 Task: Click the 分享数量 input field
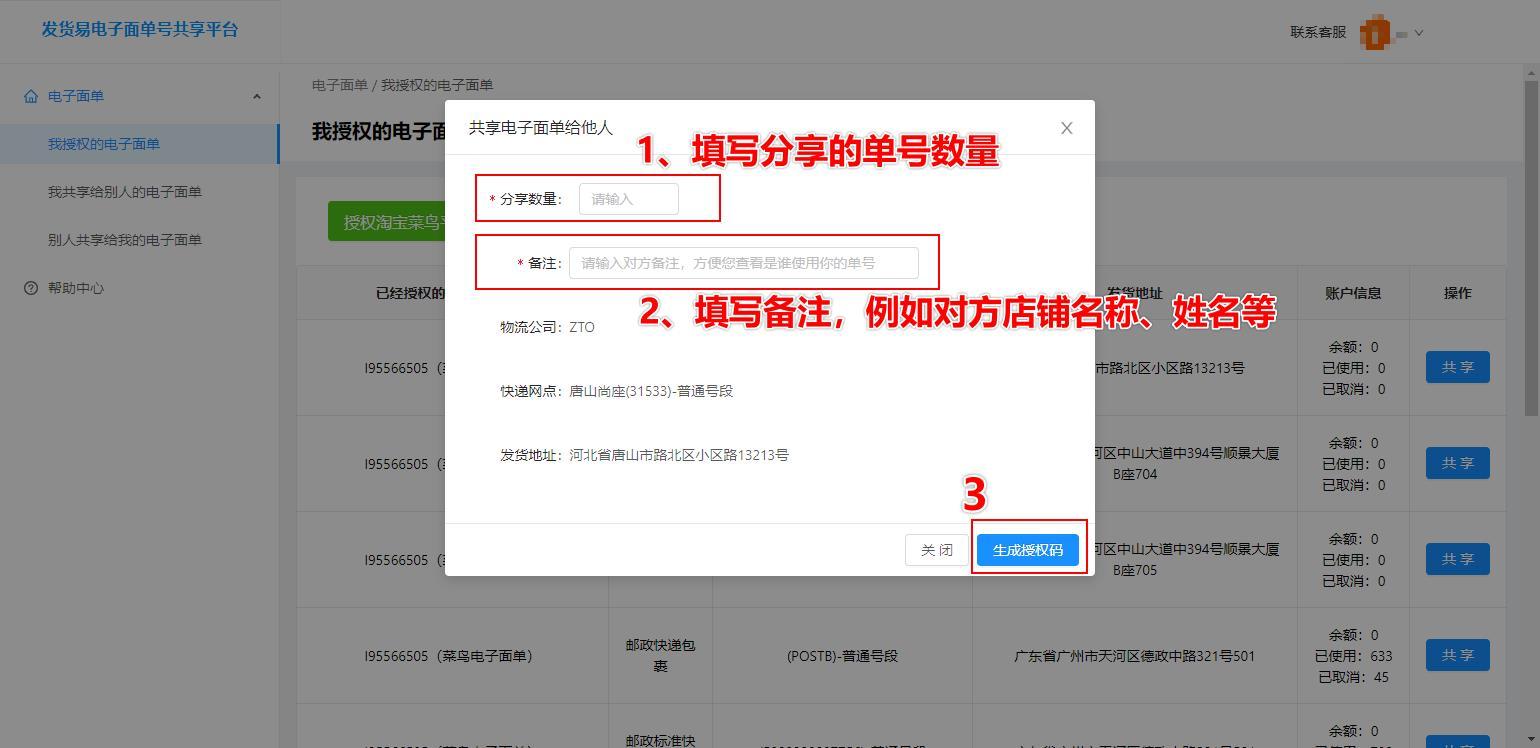tap(628, 199)
